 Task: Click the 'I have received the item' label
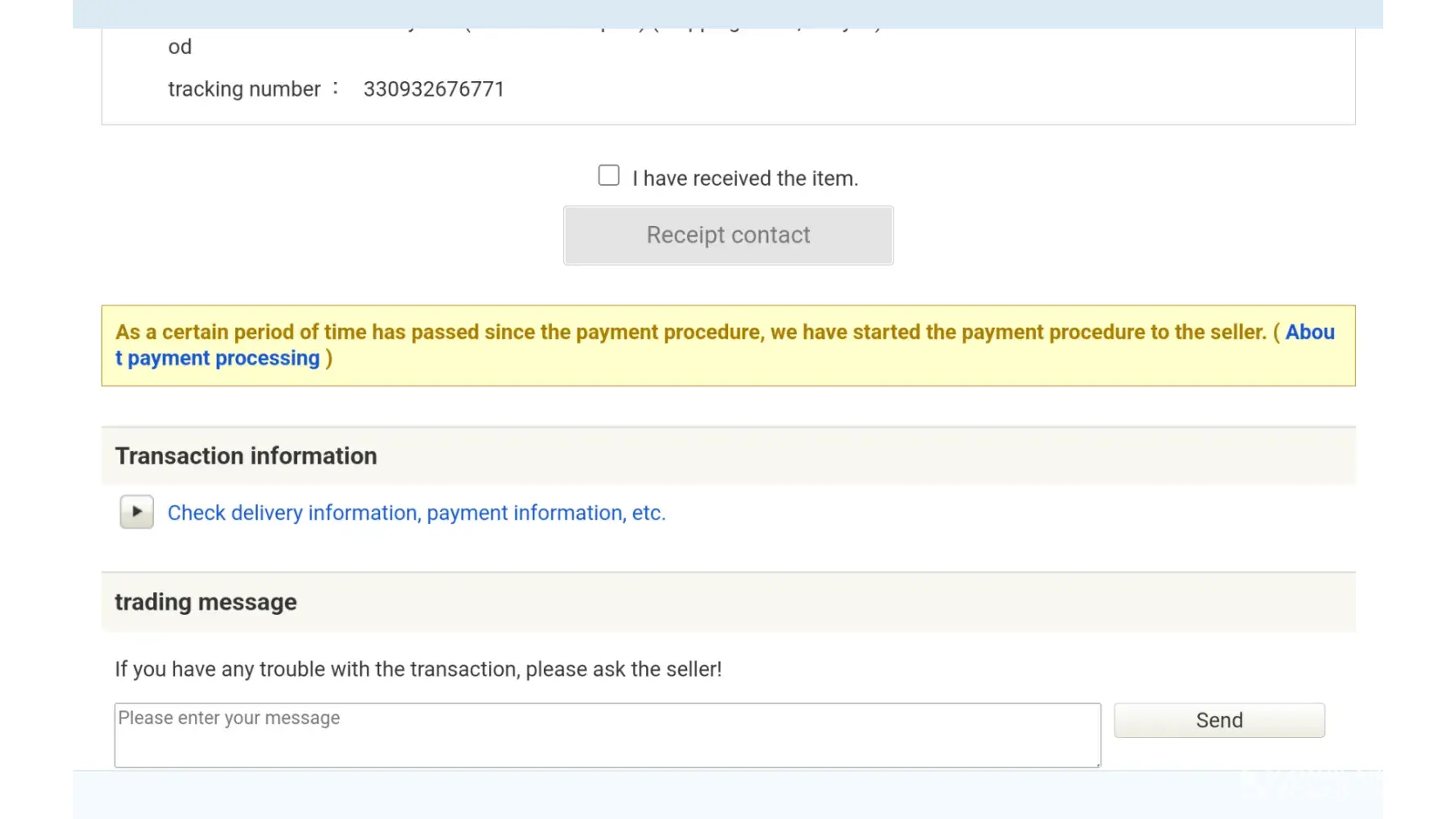[x=745, y=179]
